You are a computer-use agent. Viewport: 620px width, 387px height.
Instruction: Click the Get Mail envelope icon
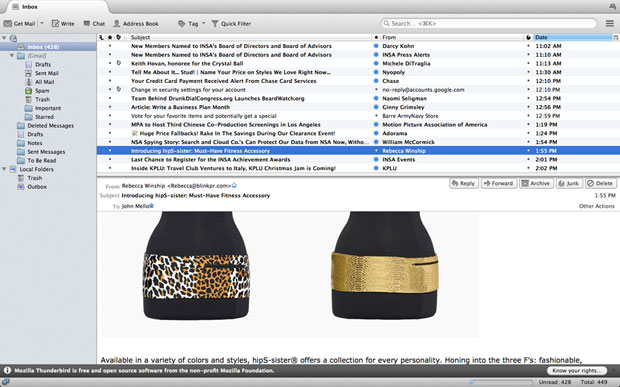pos(8,24)
